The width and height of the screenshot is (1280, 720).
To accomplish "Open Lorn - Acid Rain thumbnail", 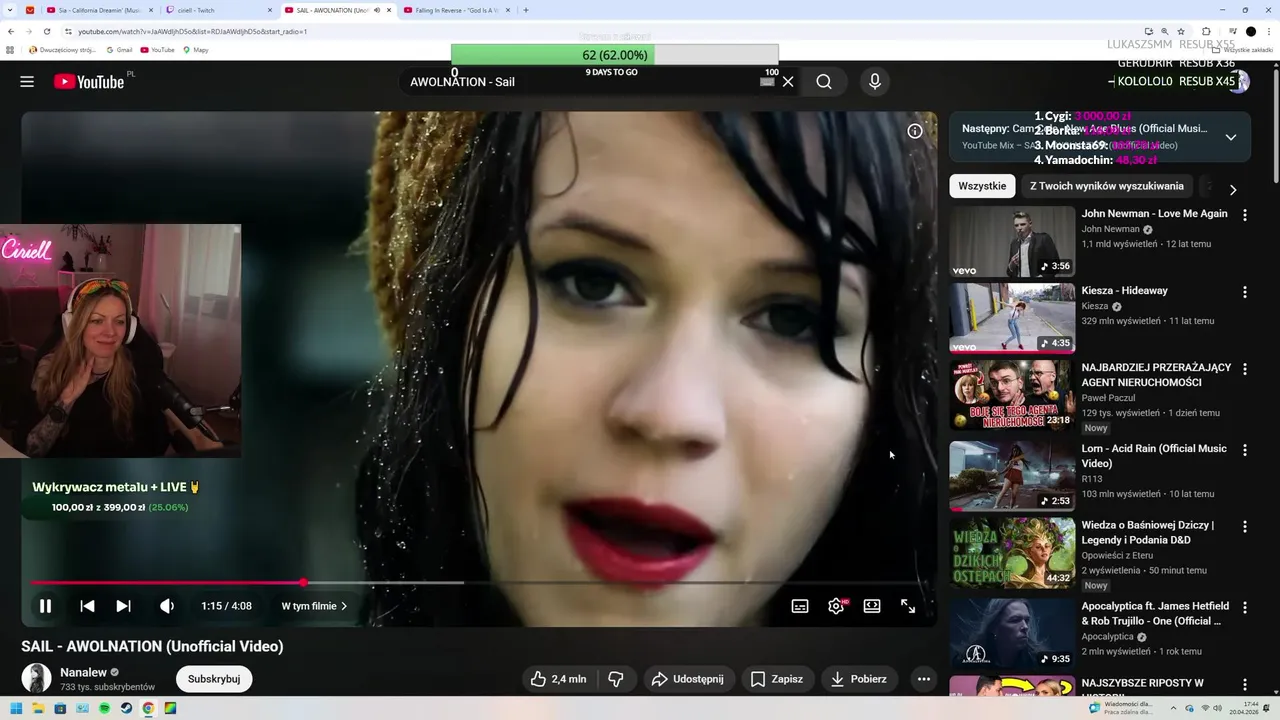I will click(x=1012, y=476).
